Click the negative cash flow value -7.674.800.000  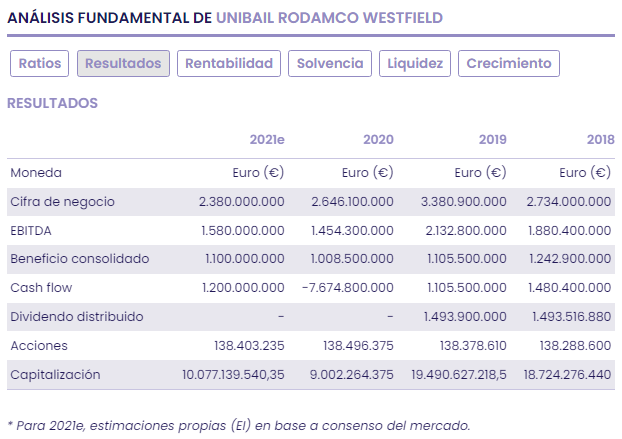(x=347, y=288)
